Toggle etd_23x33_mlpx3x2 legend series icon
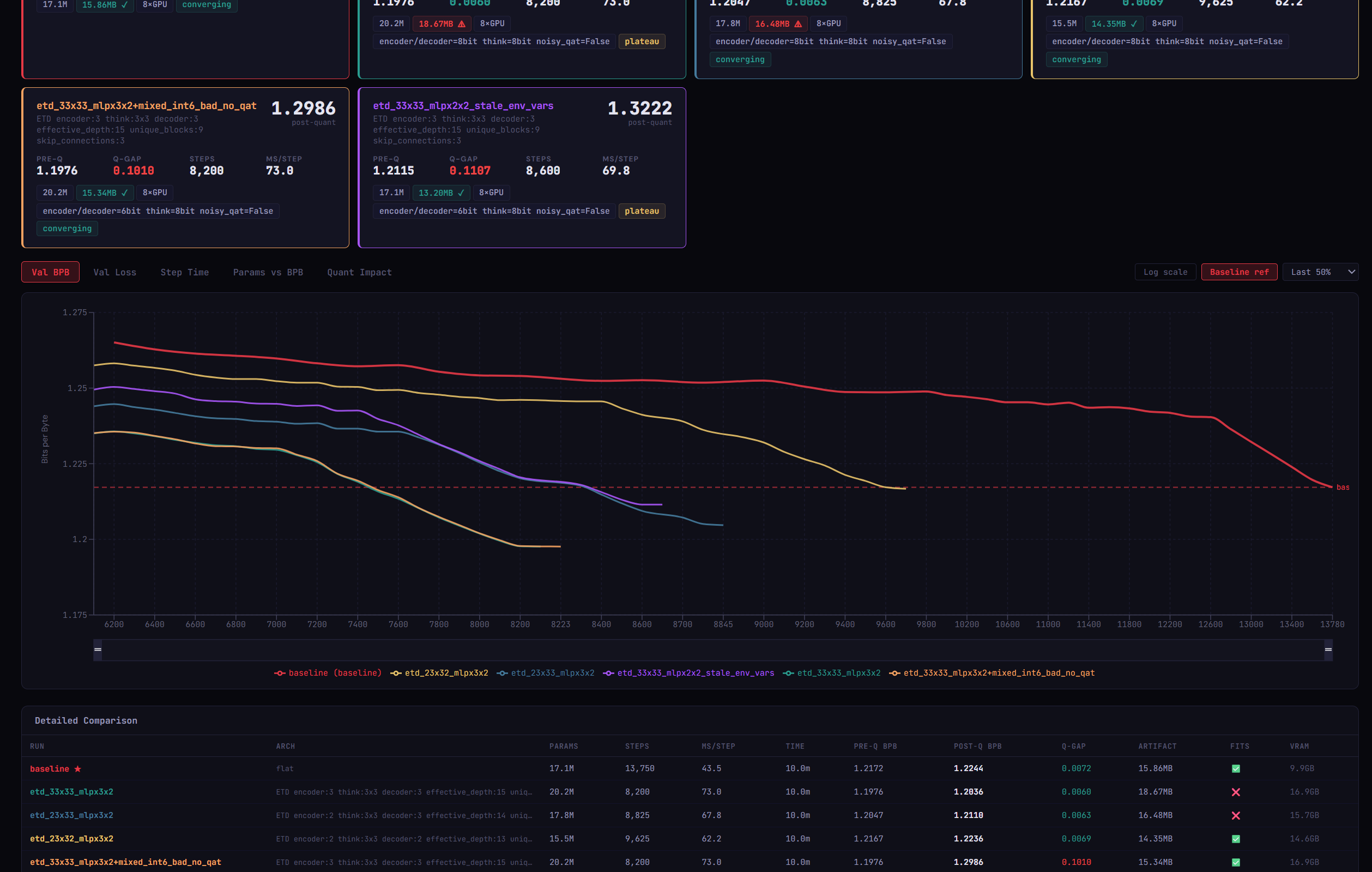1372x872 pixels. pos(502,673)
